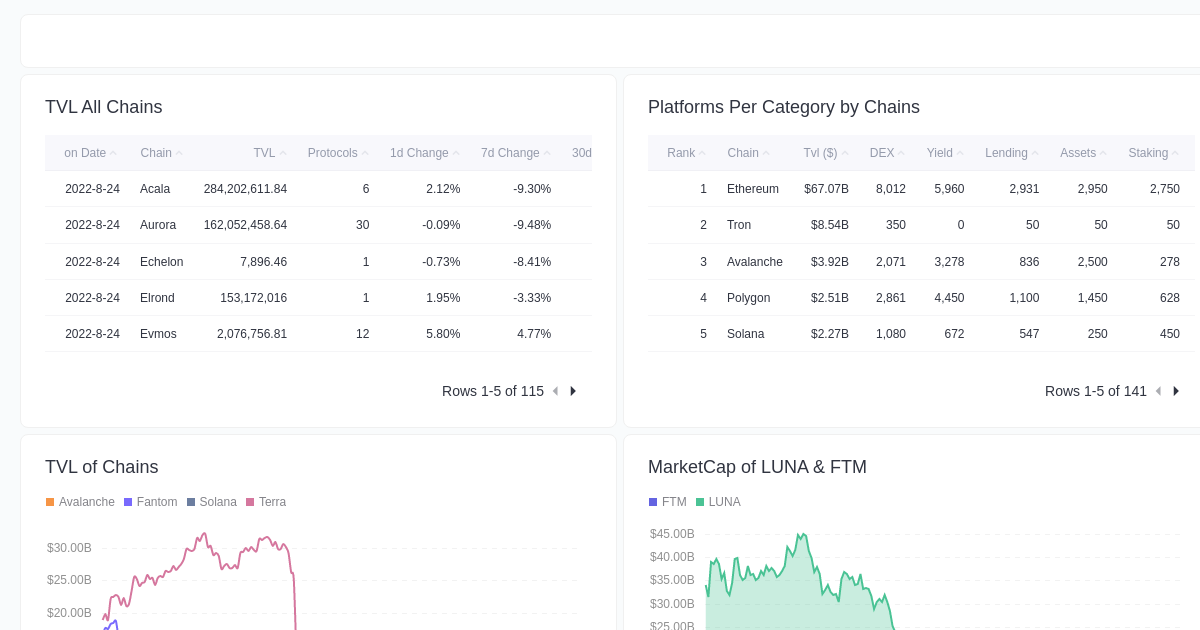Click the next page arrow in Platforms Per Category table
This screenshot has height=630, width=1200.
(1175, 391)
